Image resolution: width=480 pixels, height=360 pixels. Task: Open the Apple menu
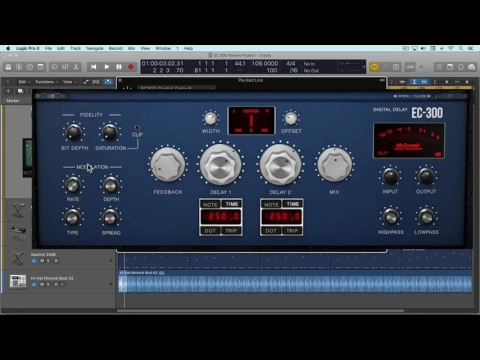click(8, 48)
